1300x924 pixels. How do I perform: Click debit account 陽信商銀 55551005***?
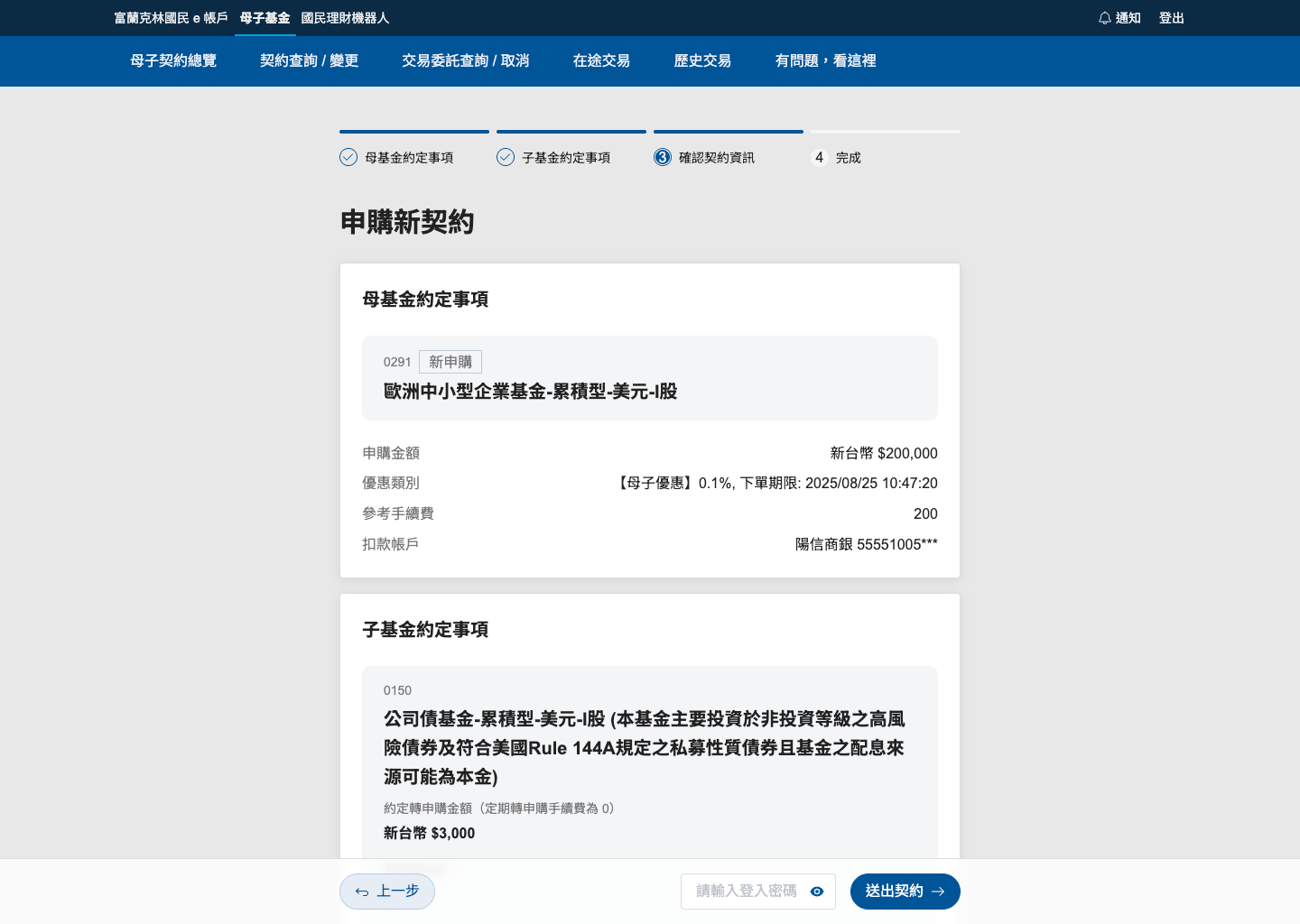coord(867,544)
